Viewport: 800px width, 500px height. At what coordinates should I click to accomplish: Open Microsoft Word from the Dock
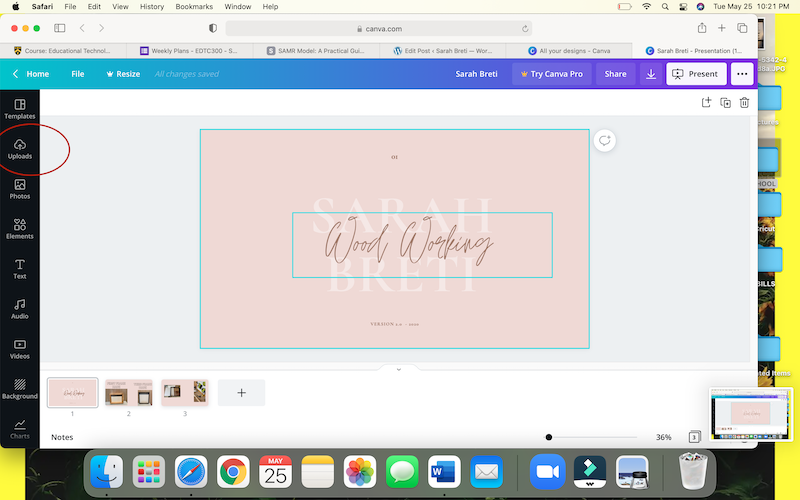click(444, 471)
